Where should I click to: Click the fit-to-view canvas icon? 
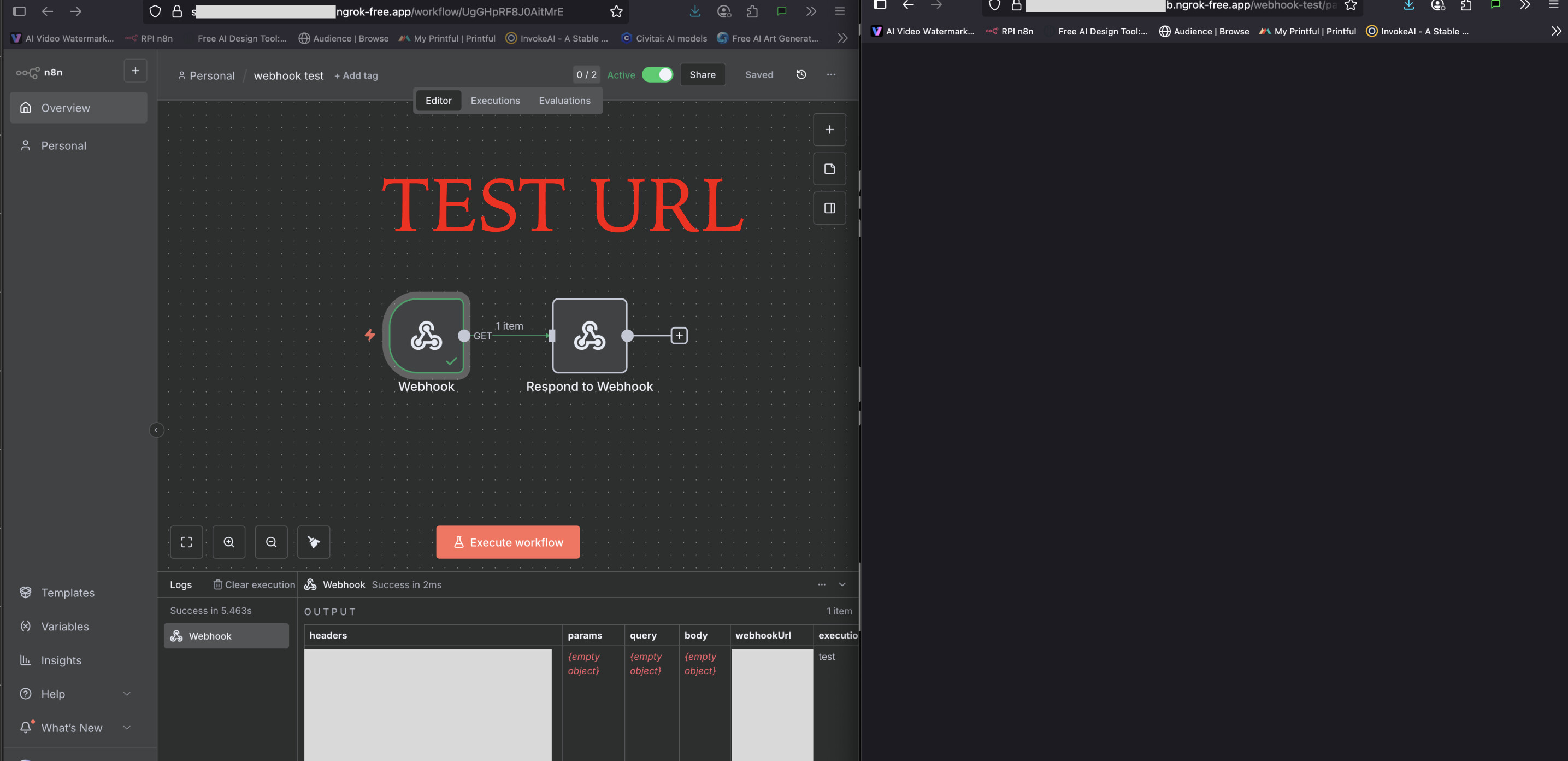tap(186, 542)
